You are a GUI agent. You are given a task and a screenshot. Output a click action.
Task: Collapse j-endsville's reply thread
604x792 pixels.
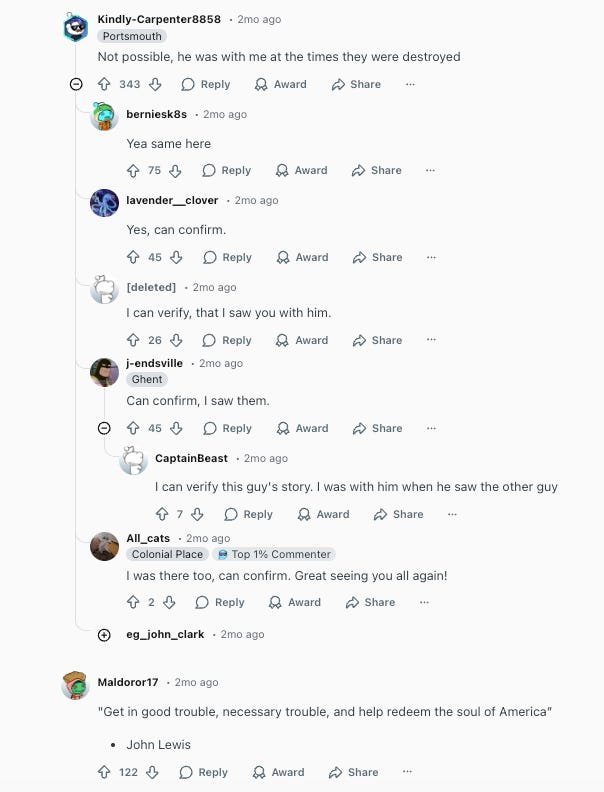click(x=104, y=428)
